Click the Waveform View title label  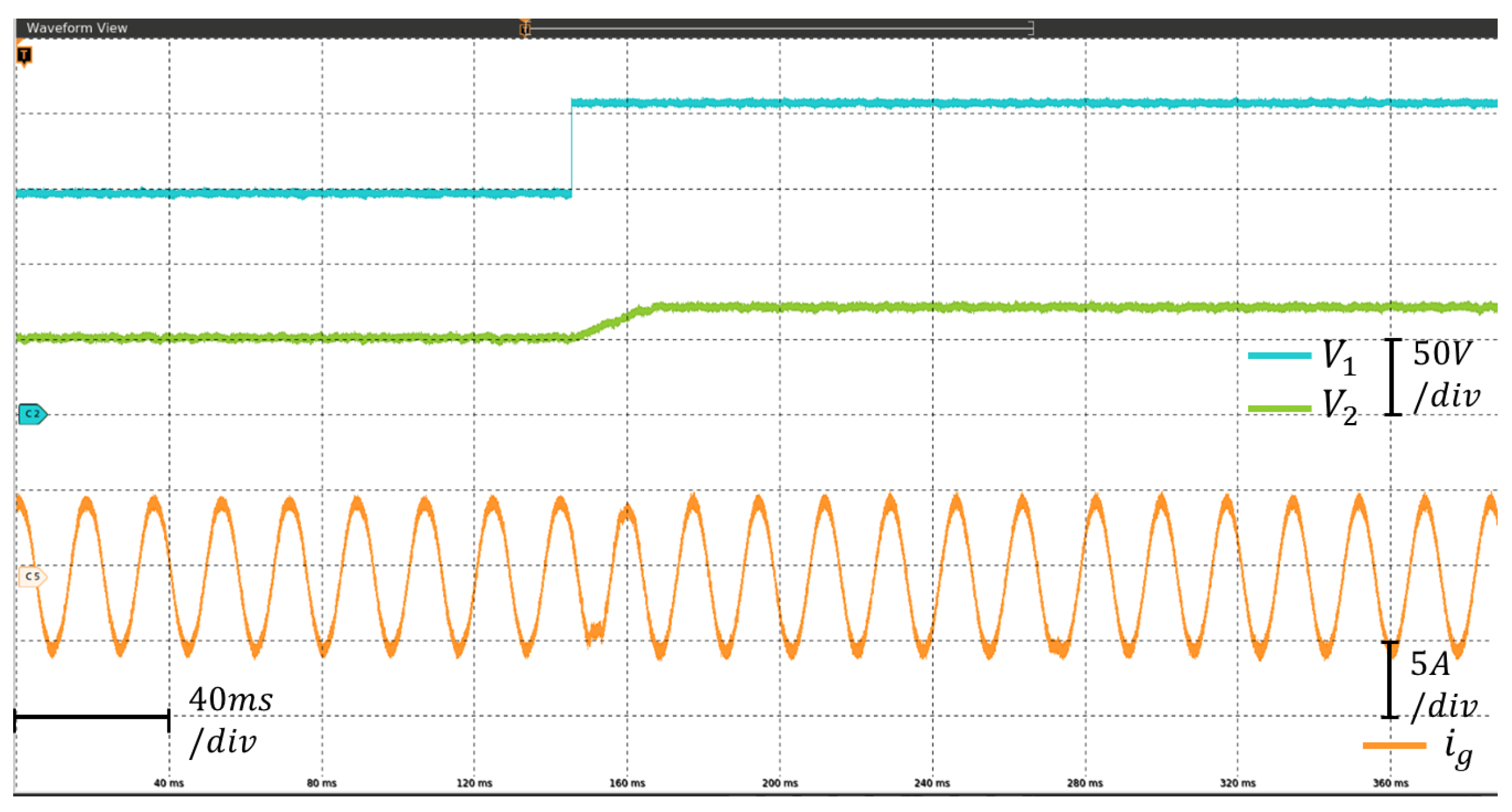point(77,28)
